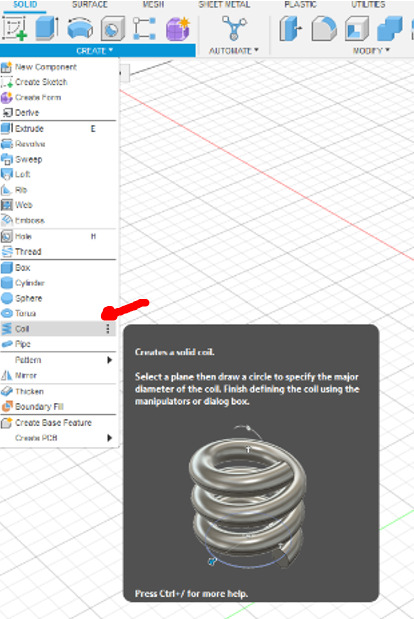This screenshot has width=414, height=619.
Task: Choose Mirror menu entry
Action: coord(58,375)
